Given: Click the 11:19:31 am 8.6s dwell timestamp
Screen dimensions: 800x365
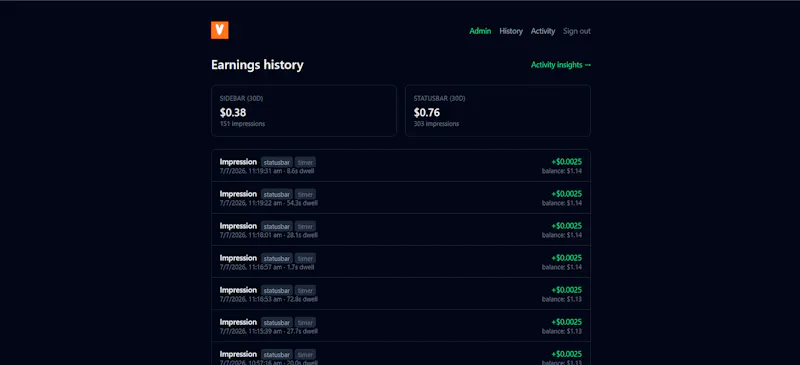Looking at the screenshot, I should click(x=267, y=171).
